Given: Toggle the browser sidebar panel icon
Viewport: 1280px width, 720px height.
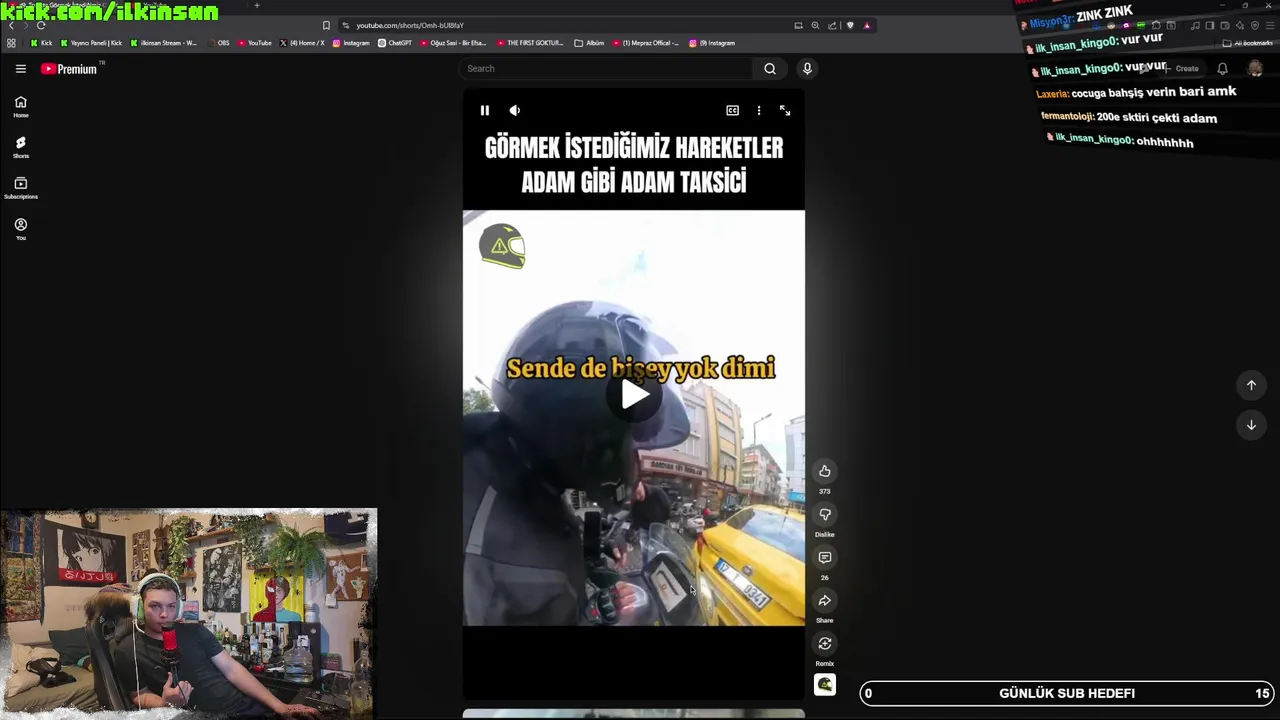Looking at the screenshot, I should click(1210, 25).
